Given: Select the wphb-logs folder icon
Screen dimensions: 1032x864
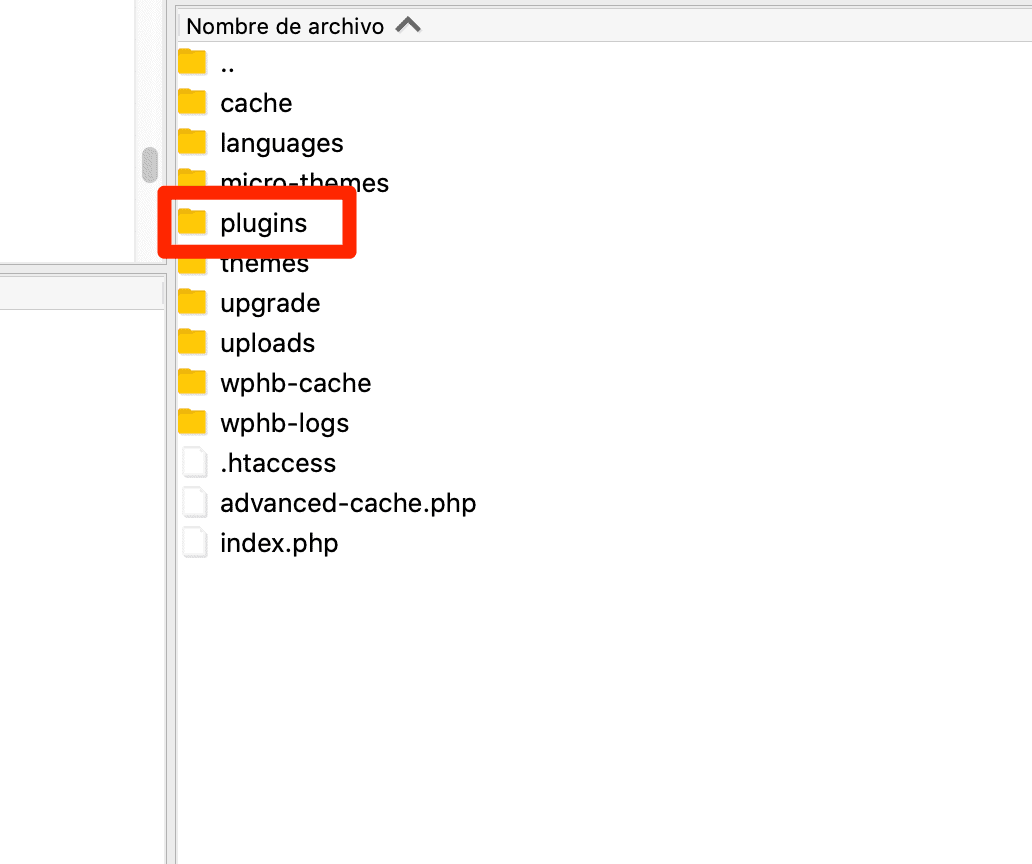Looking at the screenshot, I should coord(192,422).
